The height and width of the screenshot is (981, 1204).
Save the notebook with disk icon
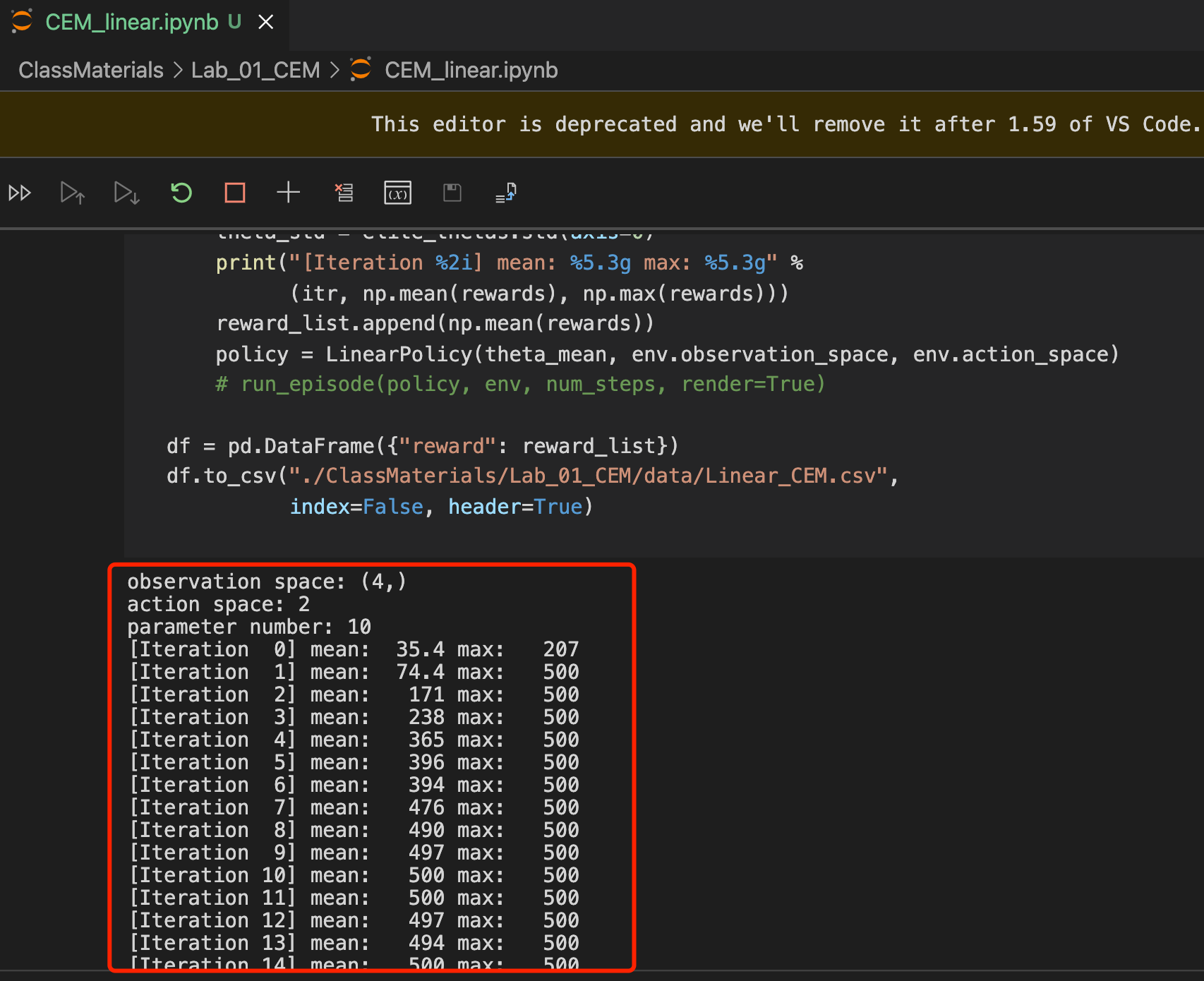(x=452, y=192)
